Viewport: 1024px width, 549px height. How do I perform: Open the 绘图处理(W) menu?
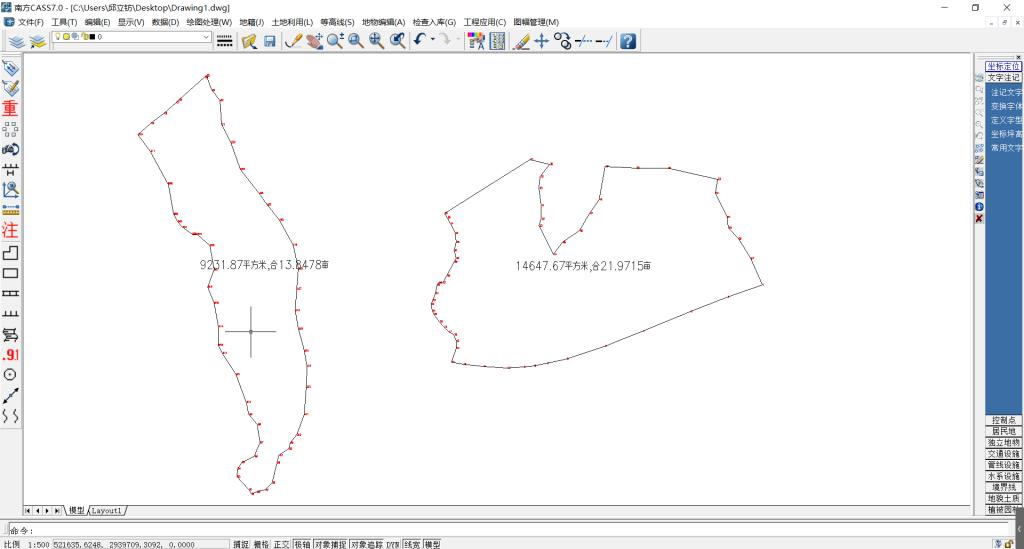(208, 22)
